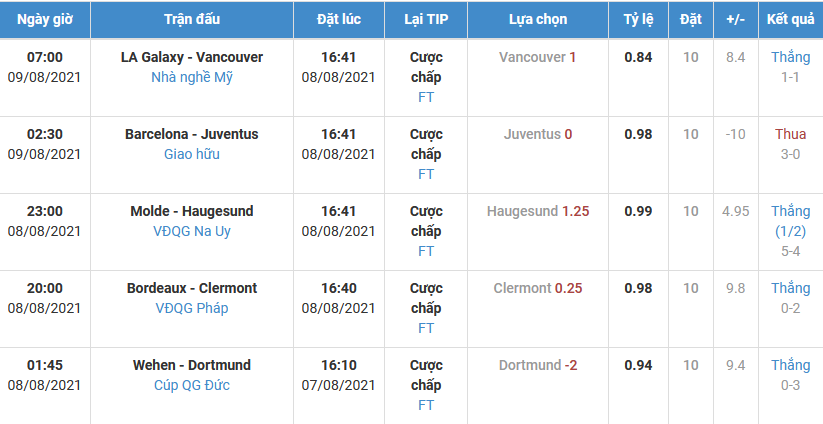Click the Kết quả column header
Image resolution: width=823 pixels, height=424 pixels.
click(790, 19)
